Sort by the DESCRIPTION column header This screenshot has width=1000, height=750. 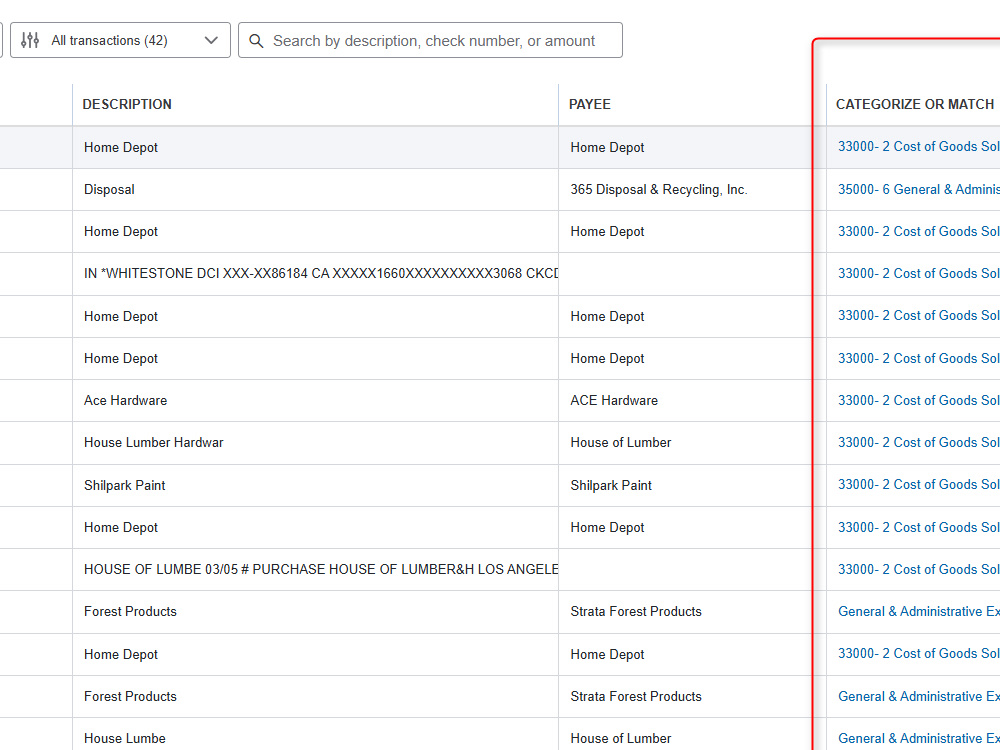pos(127,104)
